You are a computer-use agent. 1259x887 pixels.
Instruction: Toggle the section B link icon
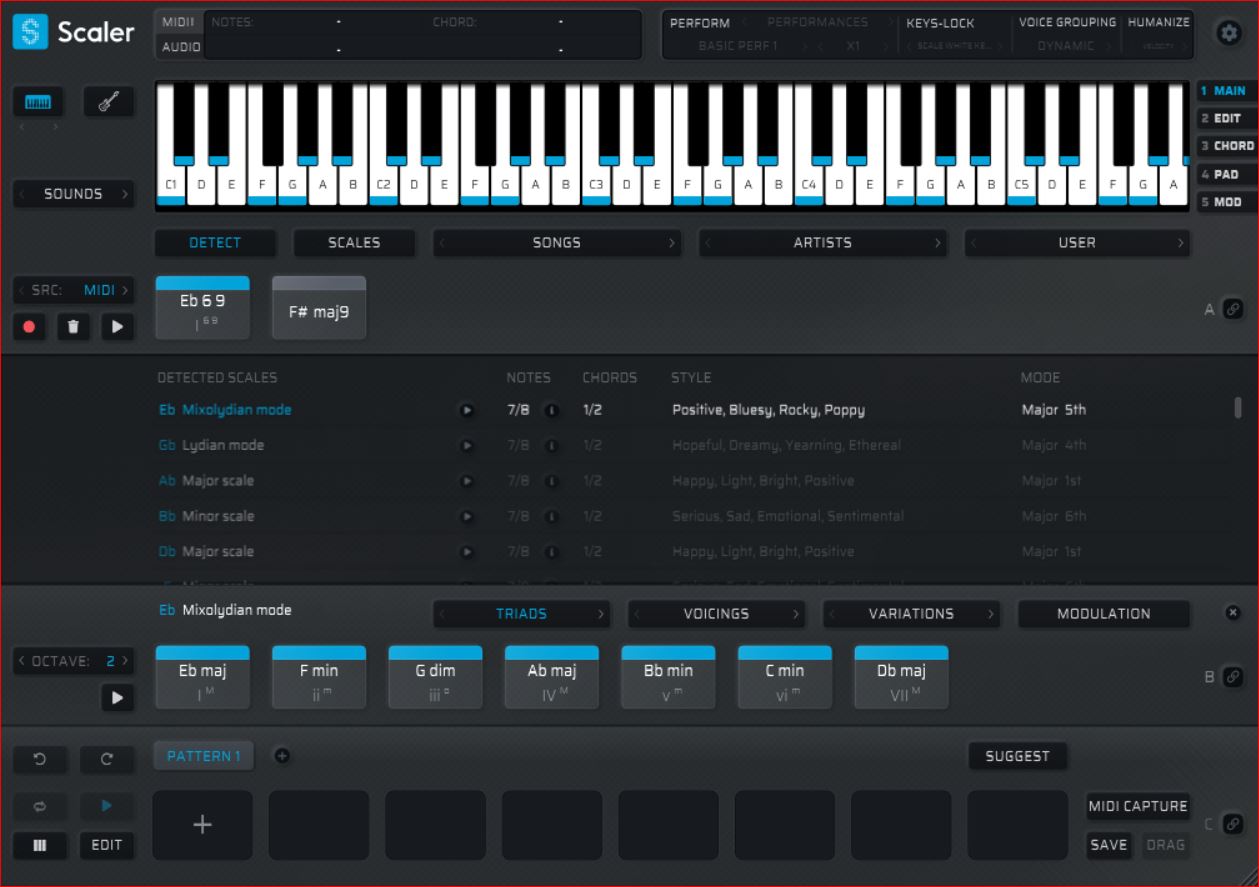[x=1233, y=677]
